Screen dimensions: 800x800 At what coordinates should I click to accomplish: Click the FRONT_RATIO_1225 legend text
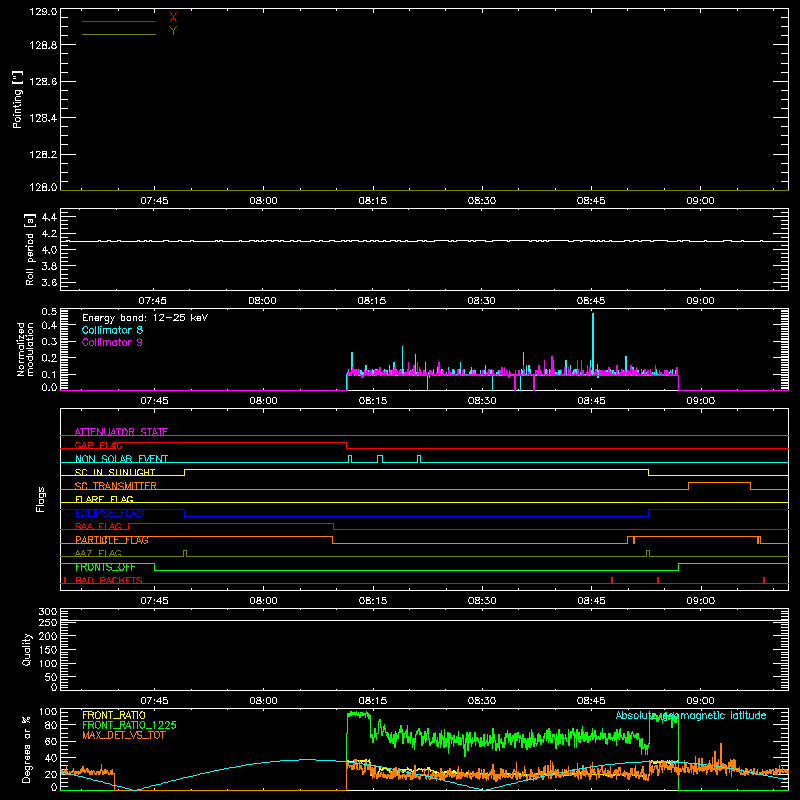[x=129, y=725]
